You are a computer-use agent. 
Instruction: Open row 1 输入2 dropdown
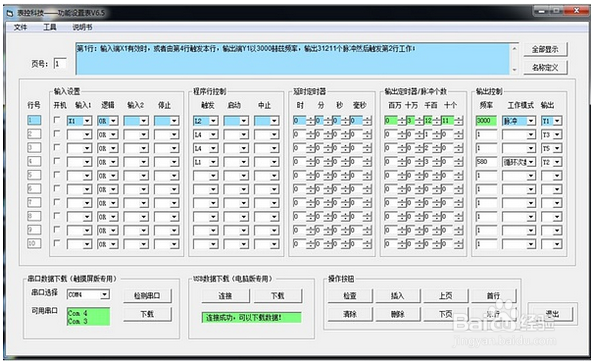[136, 121]
